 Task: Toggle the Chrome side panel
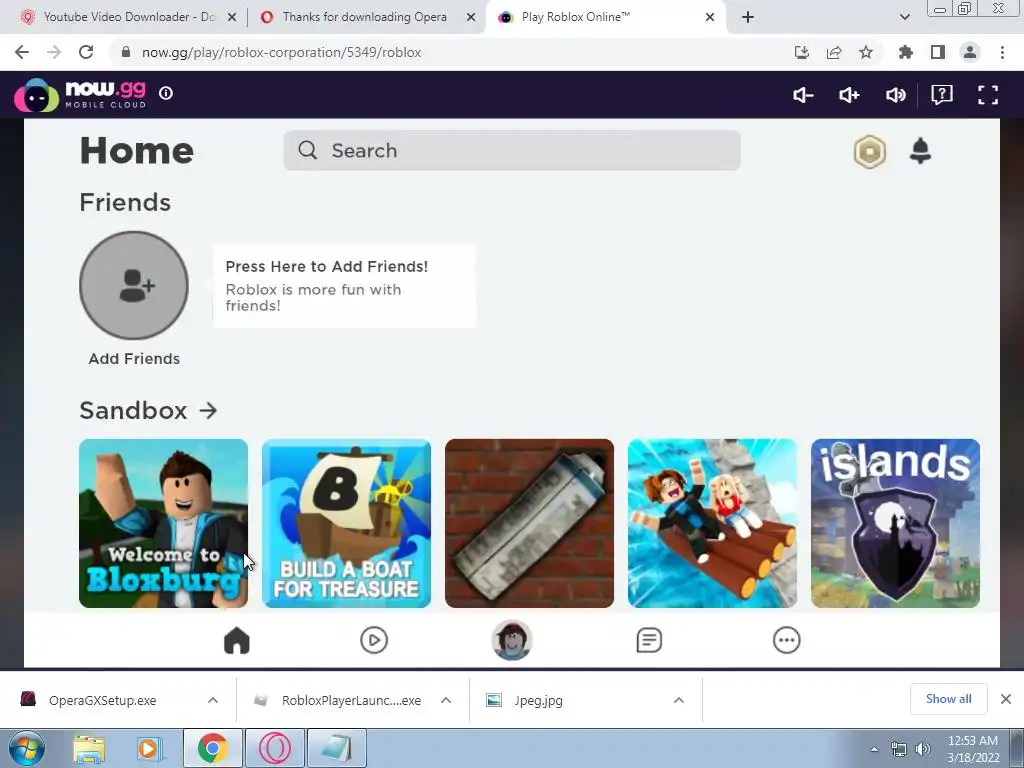pos(938,52)
